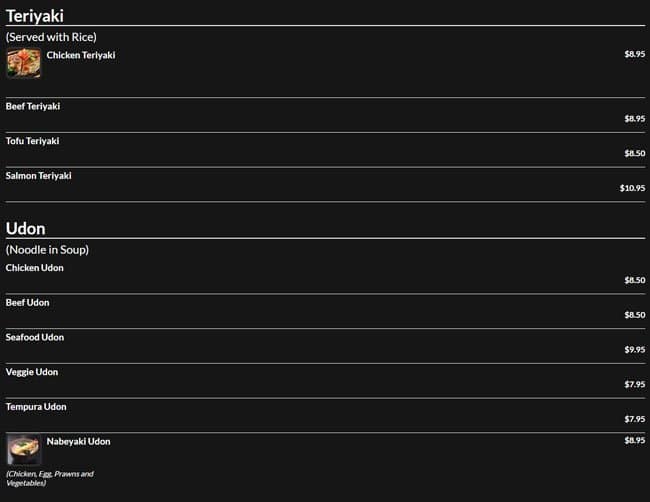The image size is (650, 502).
Task: Click the $8.50 Tofu Teriyaki price
Action: (635, 153)
